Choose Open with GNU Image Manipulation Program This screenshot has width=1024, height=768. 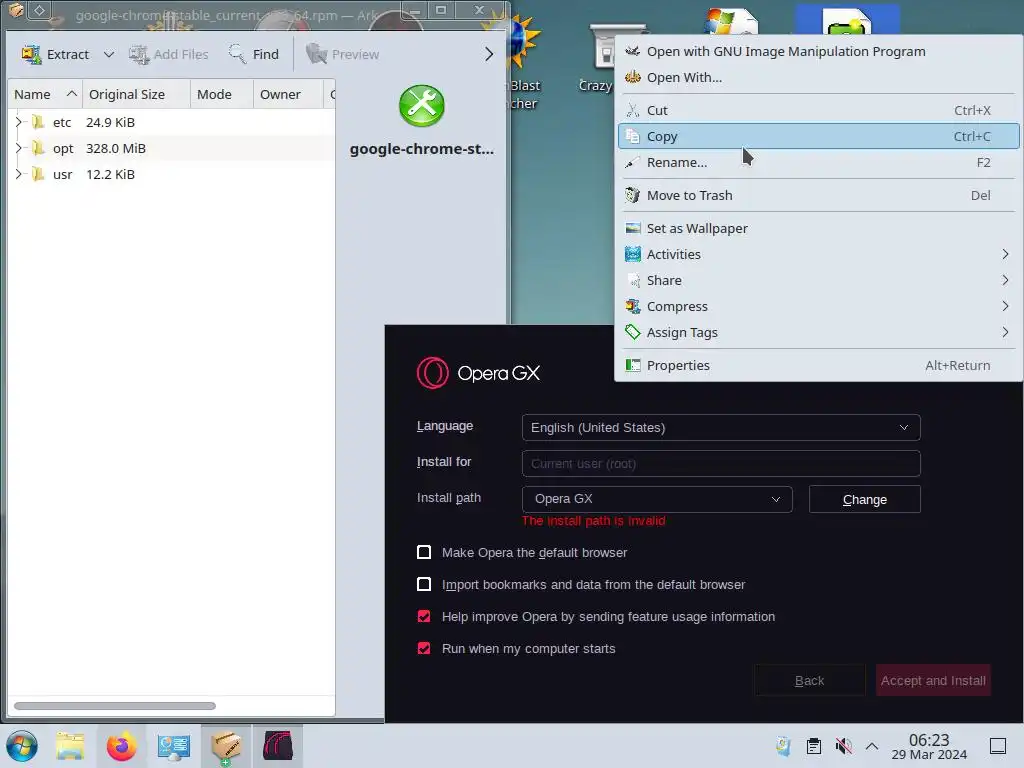click(x=818, y=52)
